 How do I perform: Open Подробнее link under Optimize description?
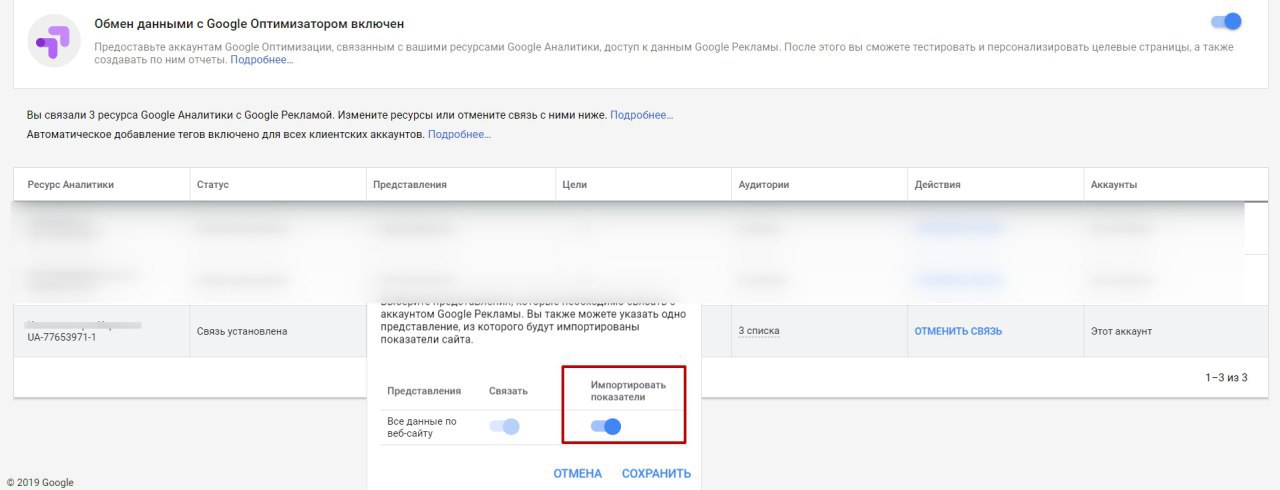click(262, 60)
